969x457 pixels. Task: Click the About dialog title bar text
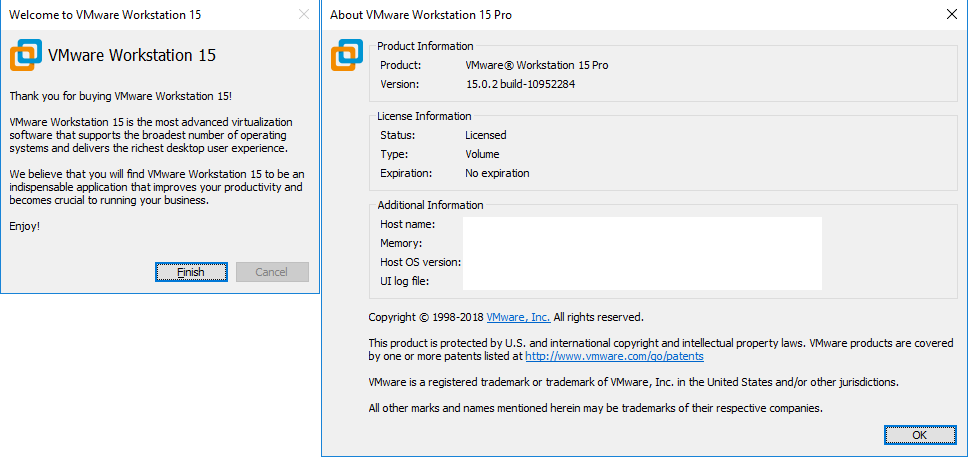tap(421, 15)
